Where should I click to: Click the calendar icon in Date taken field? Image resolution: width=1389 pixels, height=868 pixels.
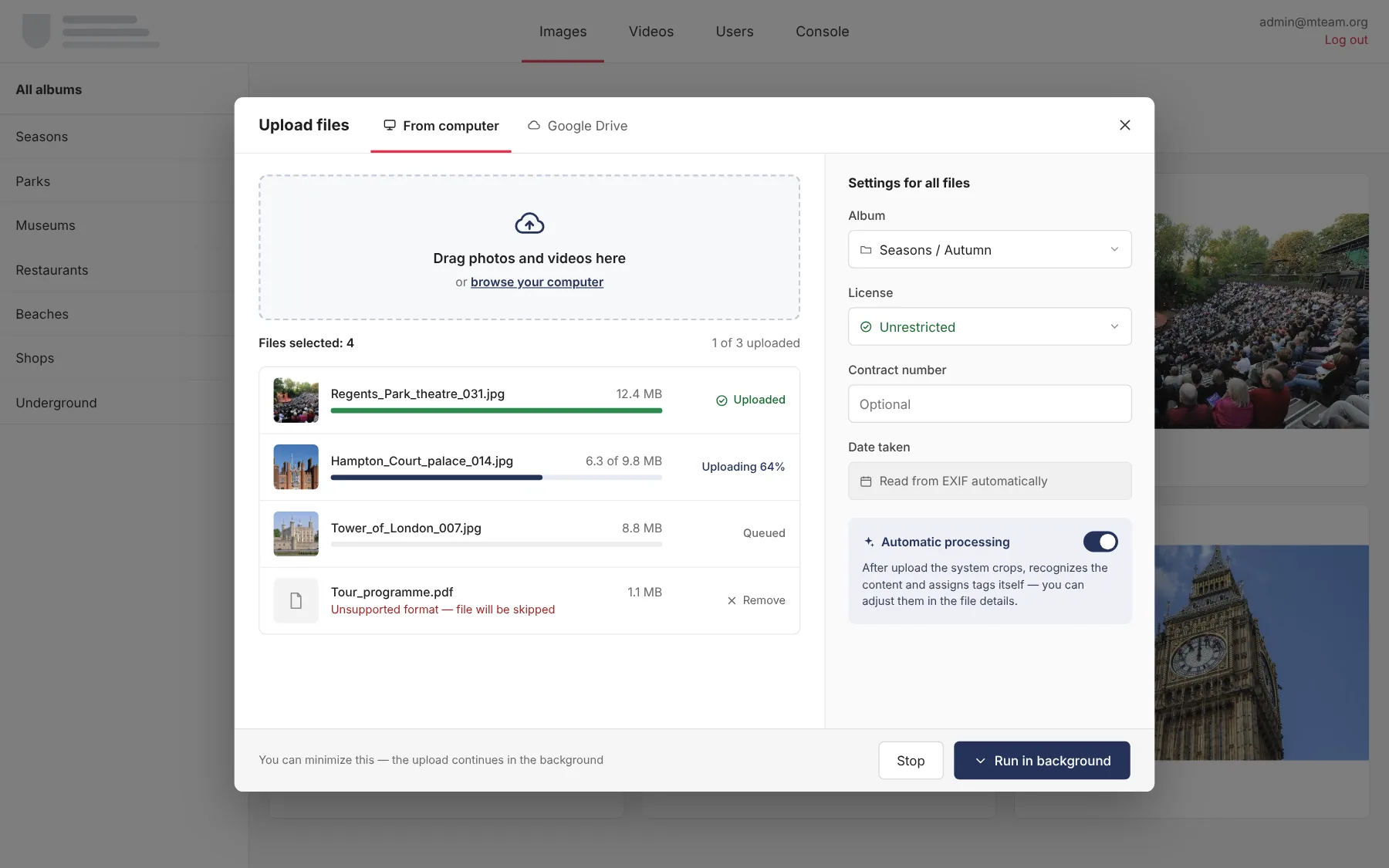coord(866,481)
